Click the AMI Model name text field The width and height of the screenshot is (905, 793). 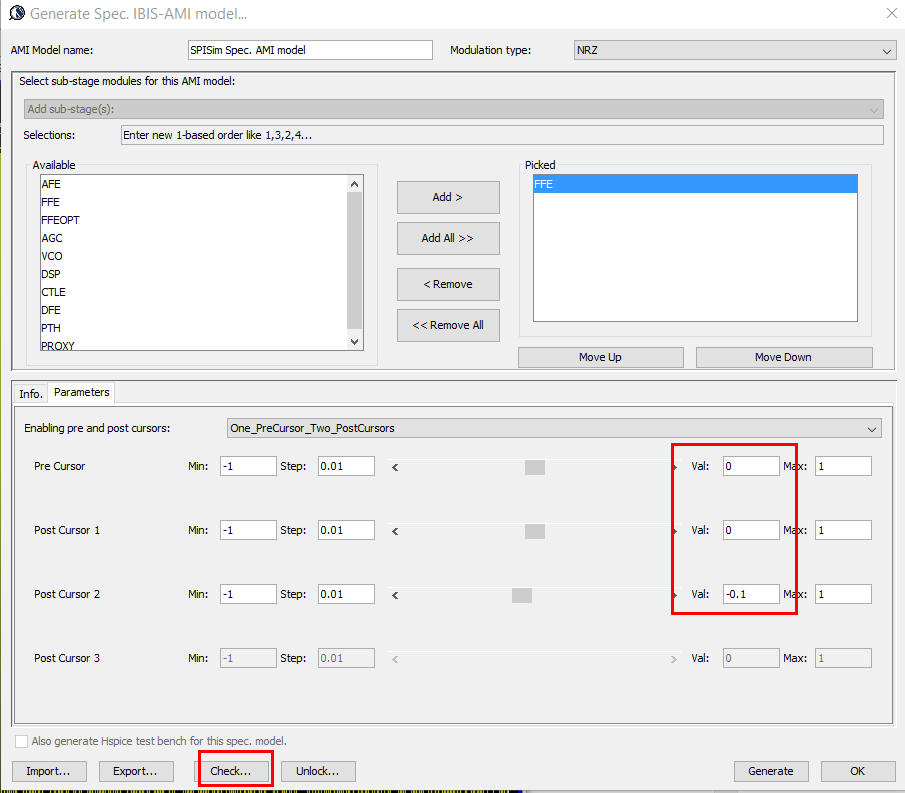(309, 50)
